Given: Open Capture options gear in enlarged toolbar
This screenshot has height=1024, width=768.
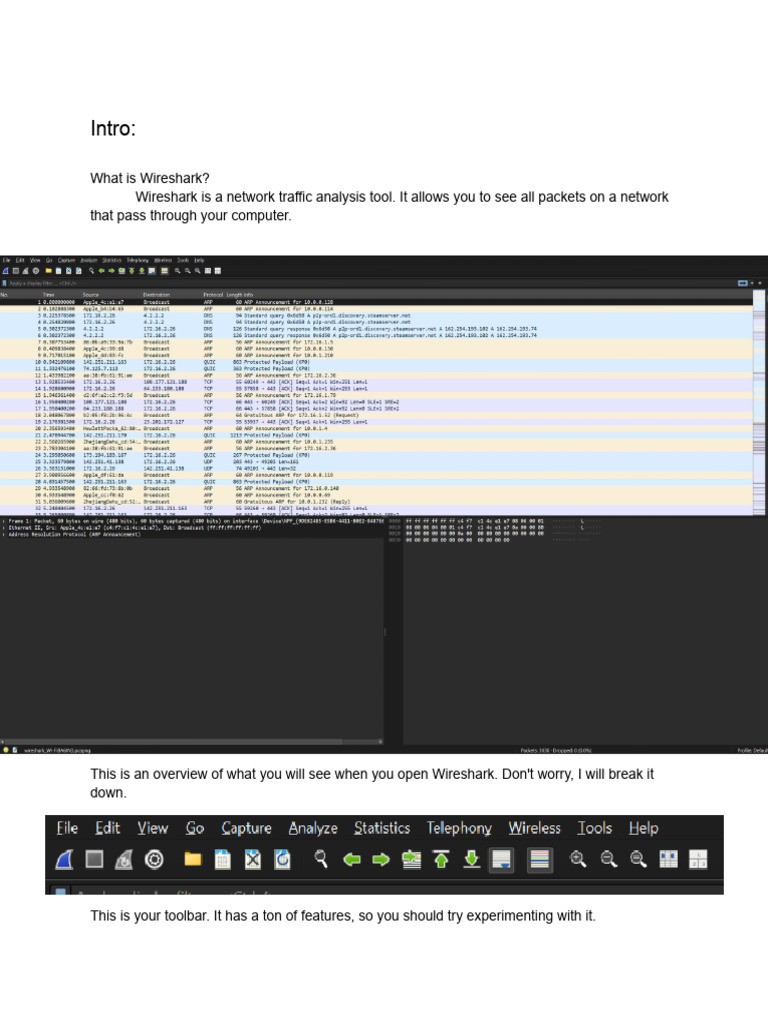Looking at the screenshot, I should click(x=154, y=859).
